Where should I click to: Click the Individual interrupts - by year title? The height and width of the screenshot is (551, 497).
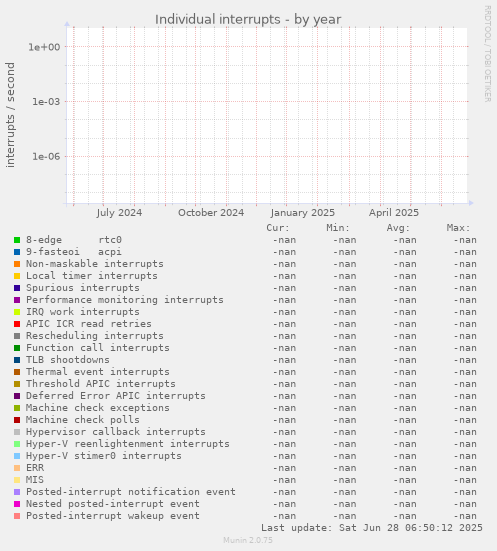click(248, 19)
